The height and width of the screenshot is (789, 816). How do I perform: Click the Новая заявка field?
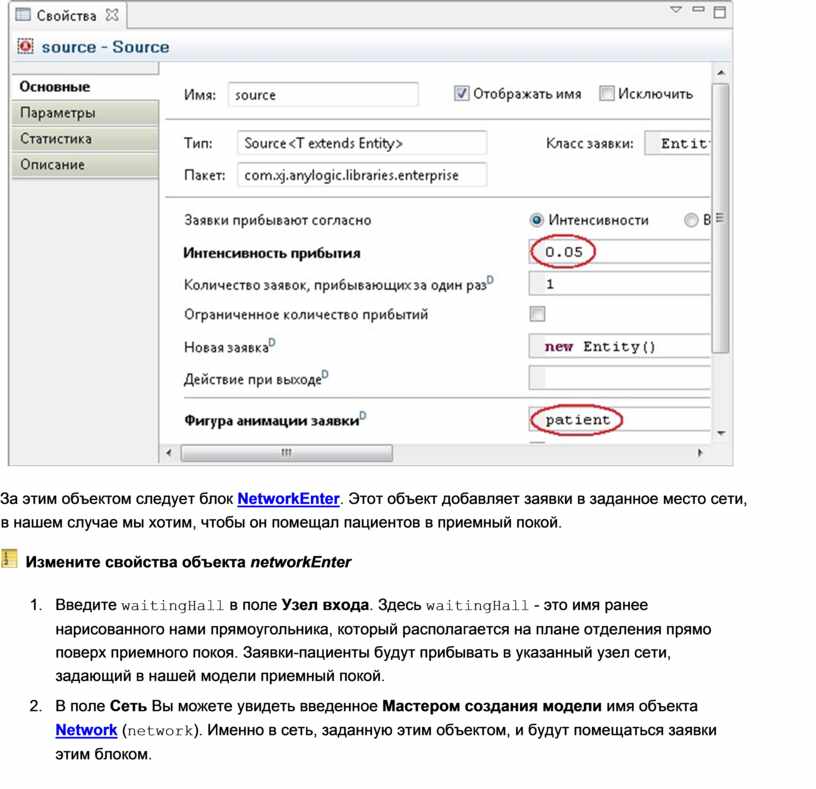619,347
